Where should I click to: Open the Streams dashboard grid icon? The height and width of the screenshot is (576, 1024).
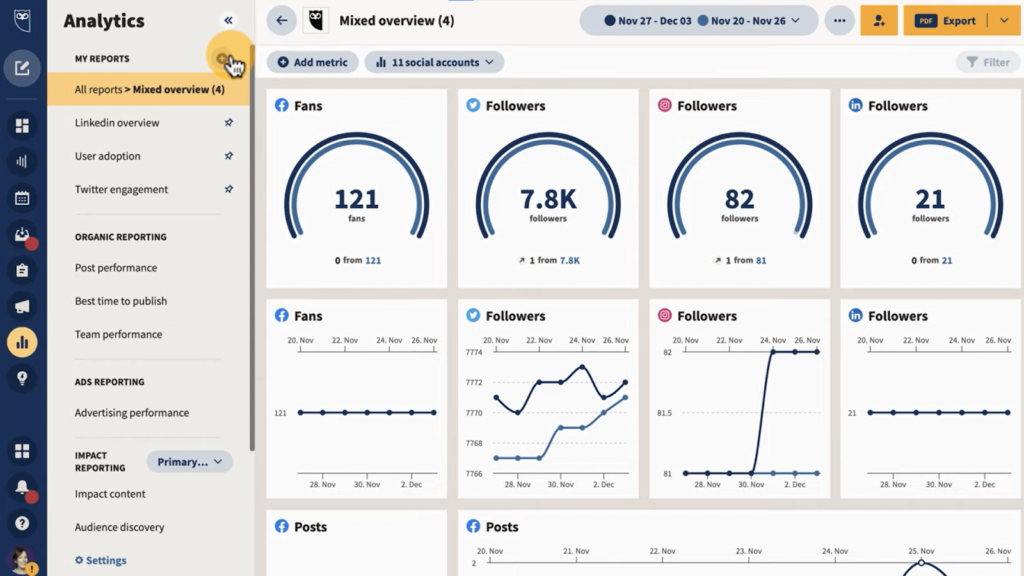pyautogui.click(x=22, y=125)
